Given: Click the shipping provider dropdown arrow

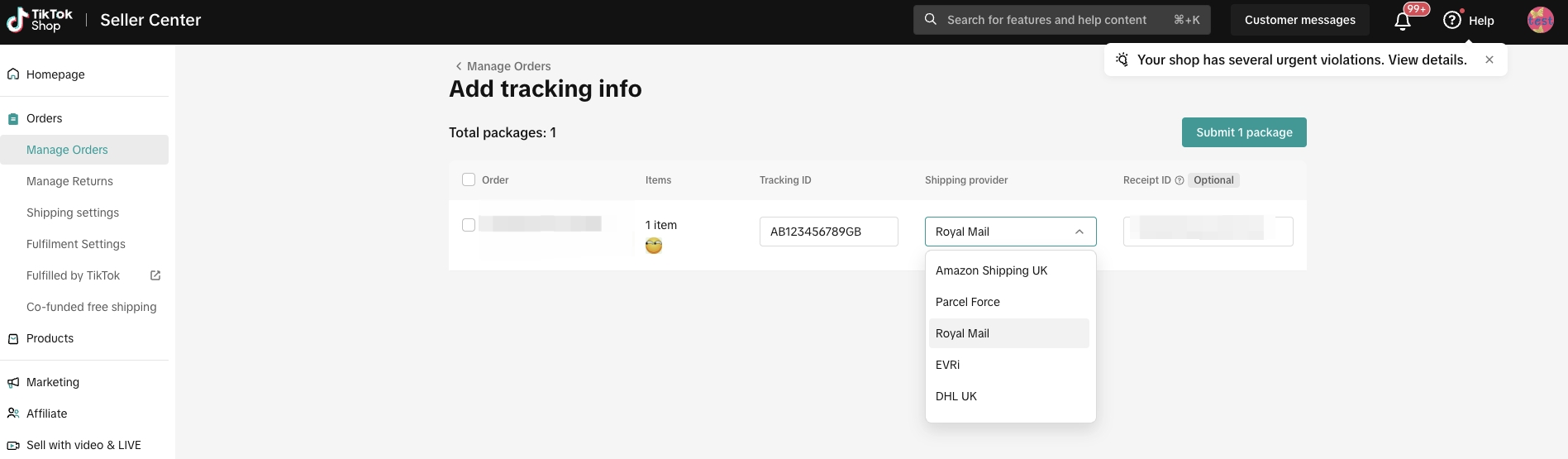Looking at the screenshot, I should point(1079,232).
